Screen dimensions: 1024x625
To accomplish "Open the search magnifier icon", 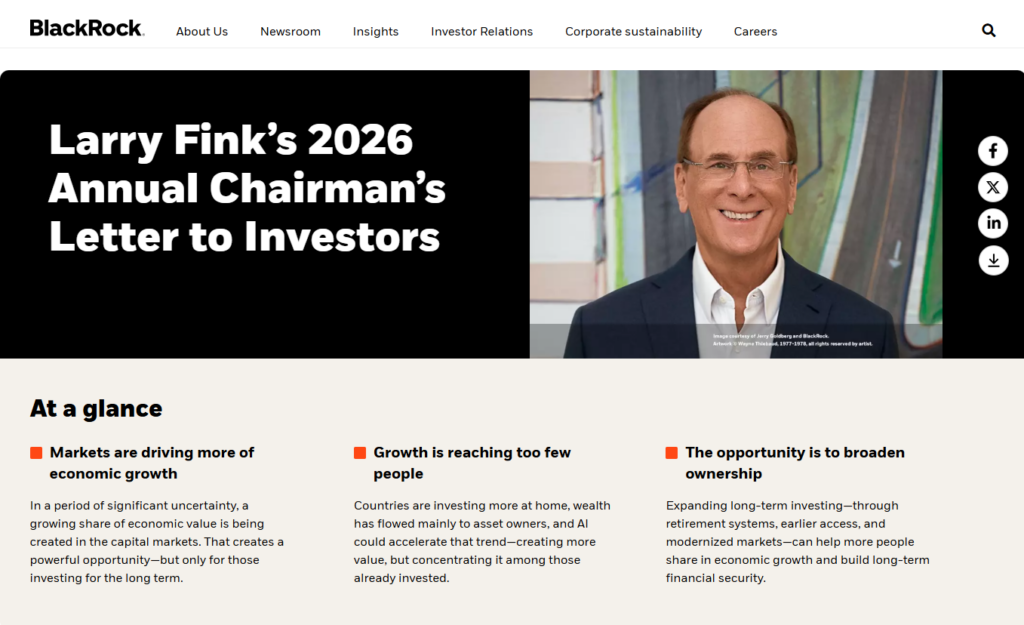I will [989, 31].
